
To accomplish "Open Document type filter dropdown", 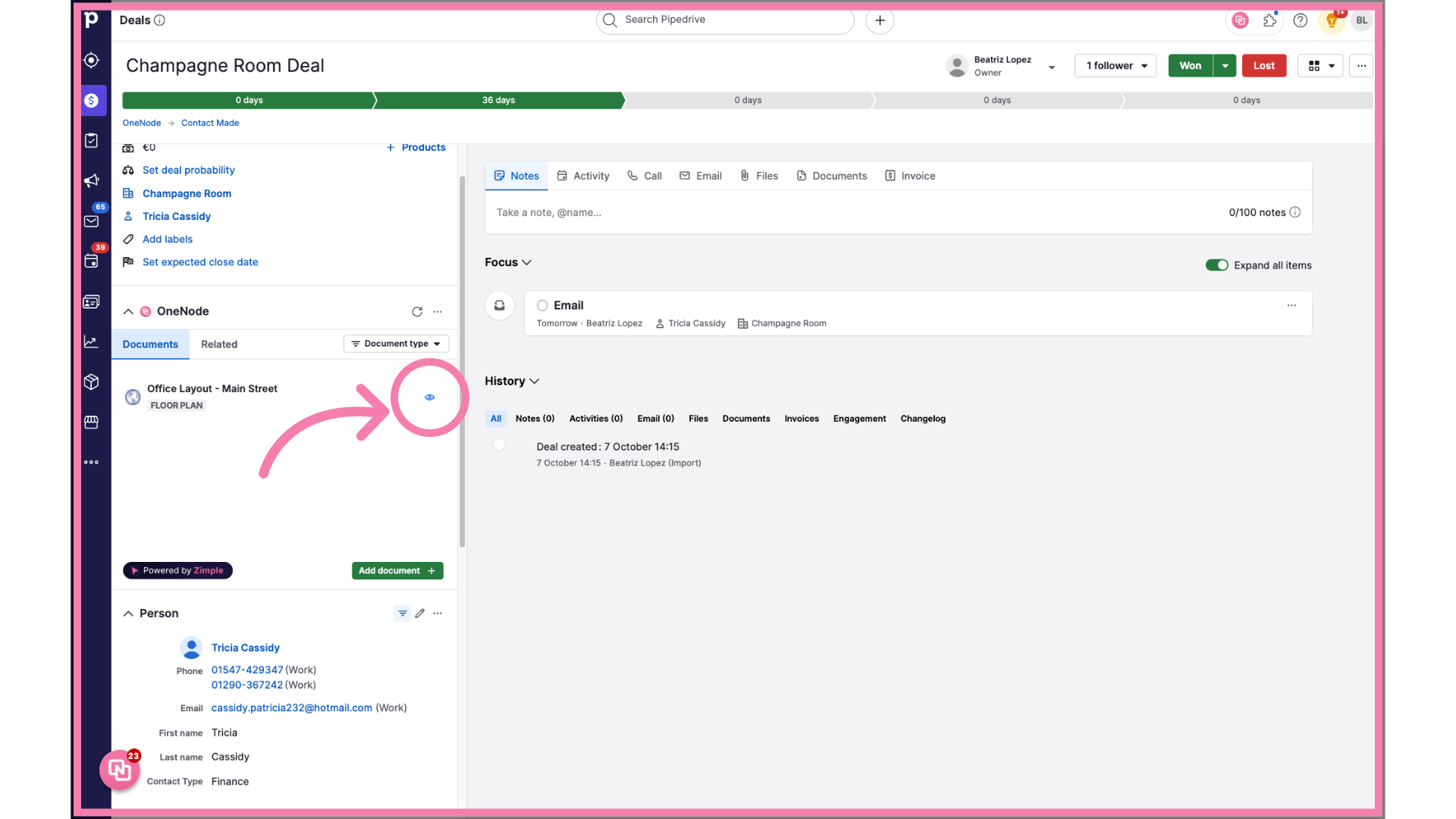I will [396, 344].
